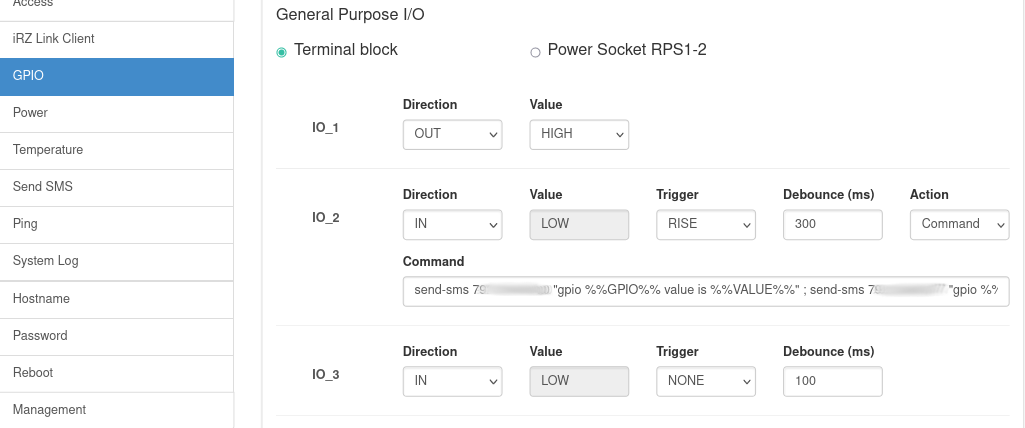Open the Ping tool page
Screen dimensions: 1025x428
point(25,224)
